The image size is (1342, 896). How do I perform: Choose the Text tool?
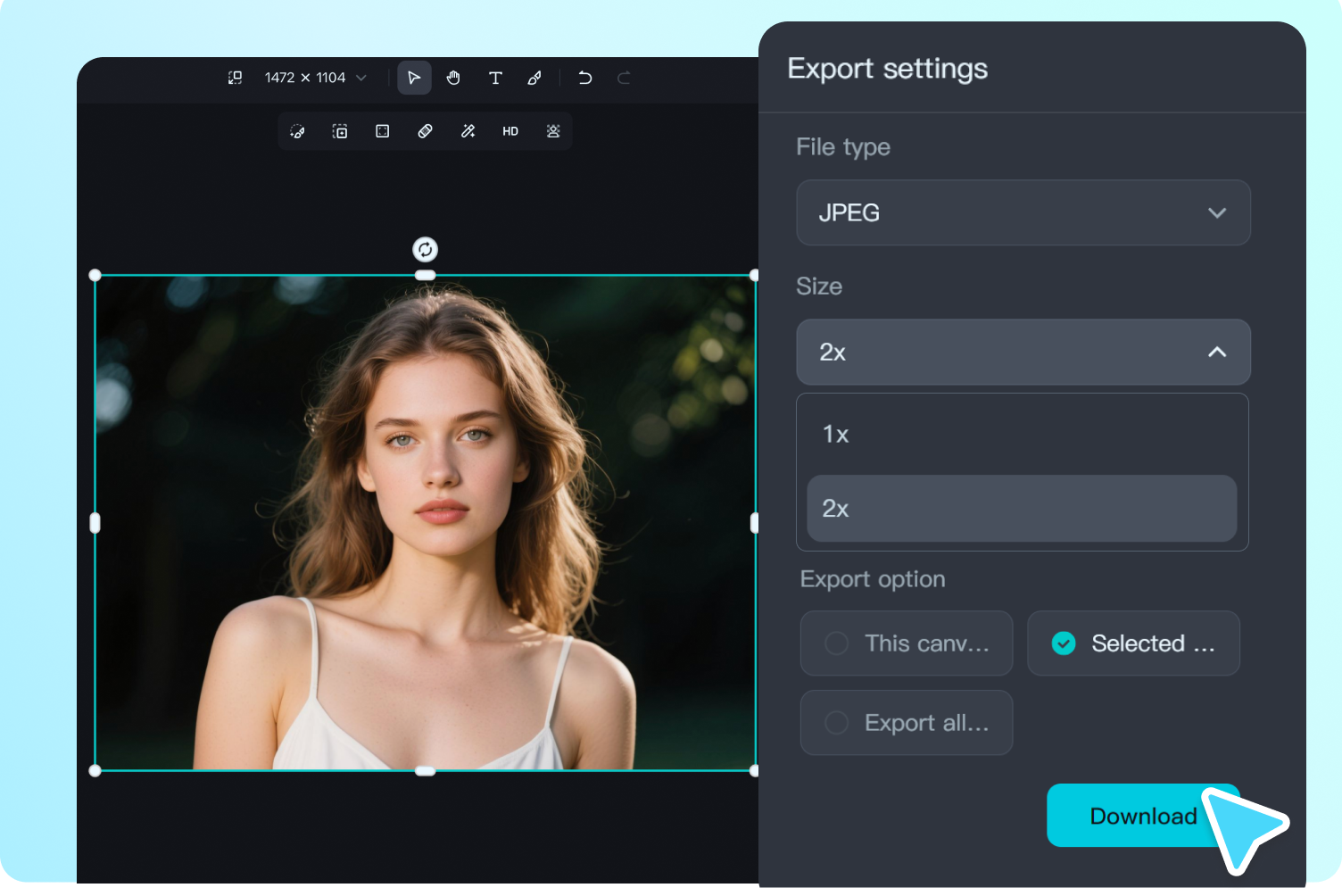click(495, 78)
